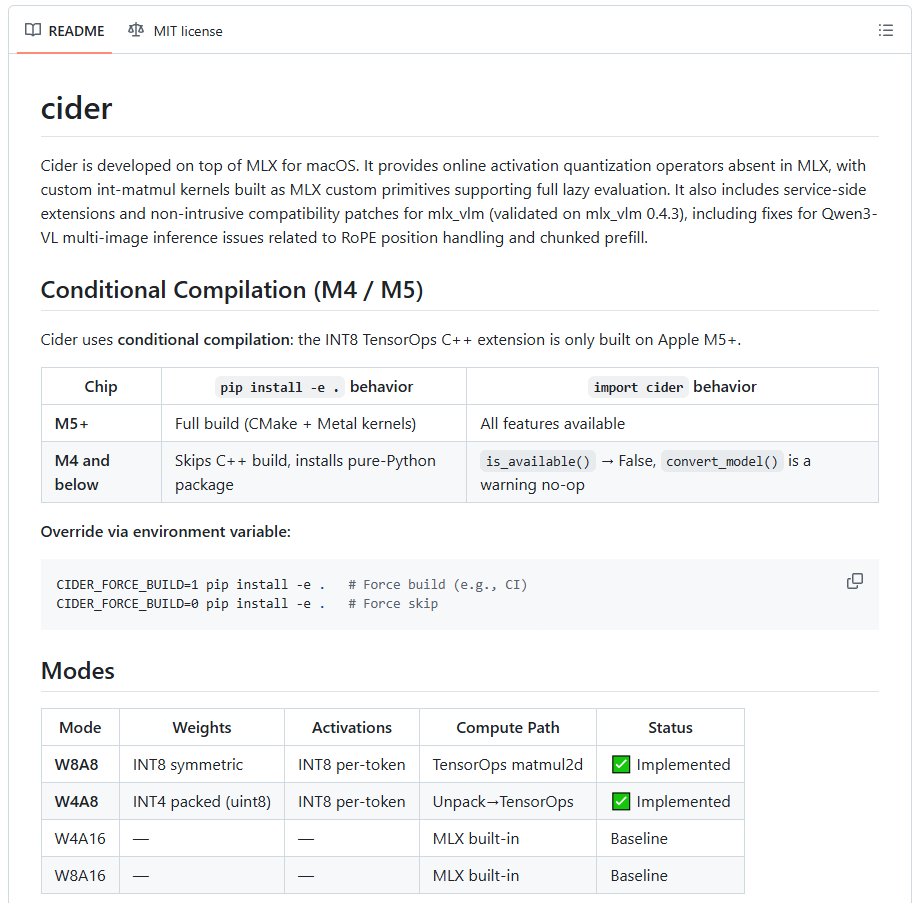Select the "cider" main heading

coord(76,109)
